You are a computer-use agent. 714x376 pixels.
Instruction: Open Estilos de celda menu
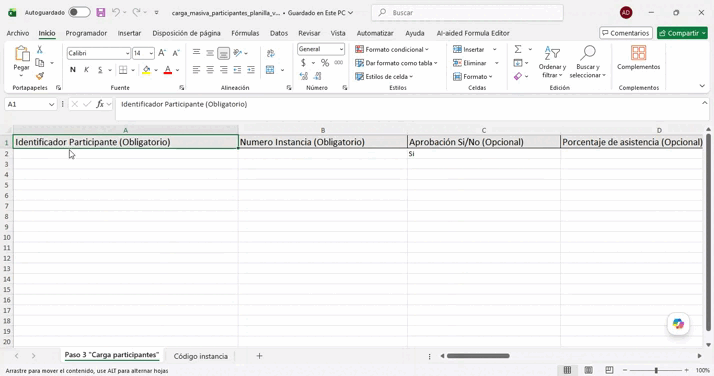384,76
